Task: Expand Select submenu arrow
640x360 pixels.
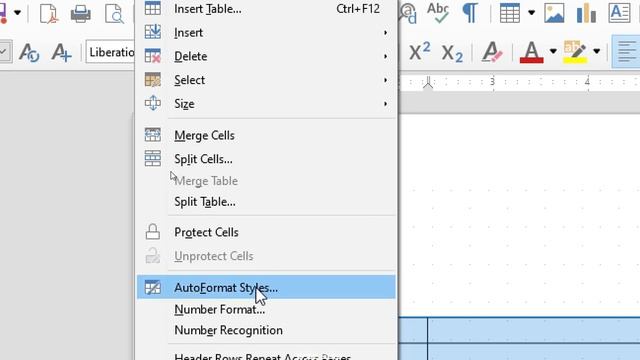Action: (x=385, y=80)
